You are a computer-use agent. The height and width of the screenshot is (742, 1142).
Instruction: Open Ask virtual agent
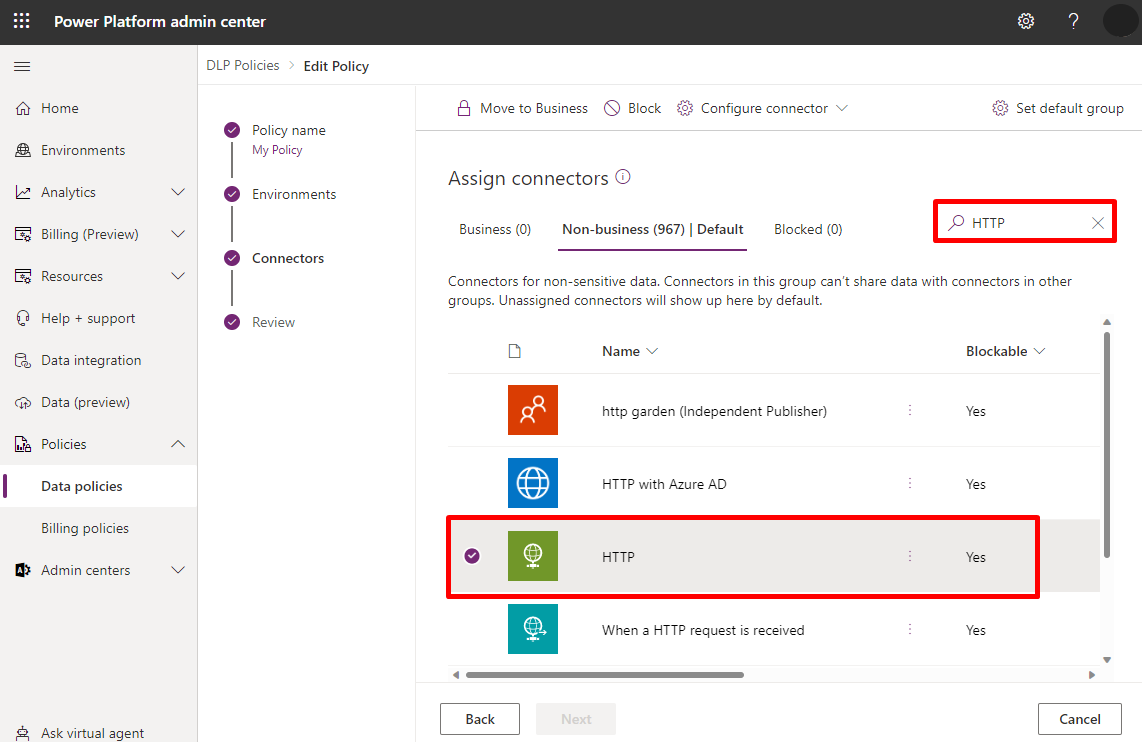[92, 733]
